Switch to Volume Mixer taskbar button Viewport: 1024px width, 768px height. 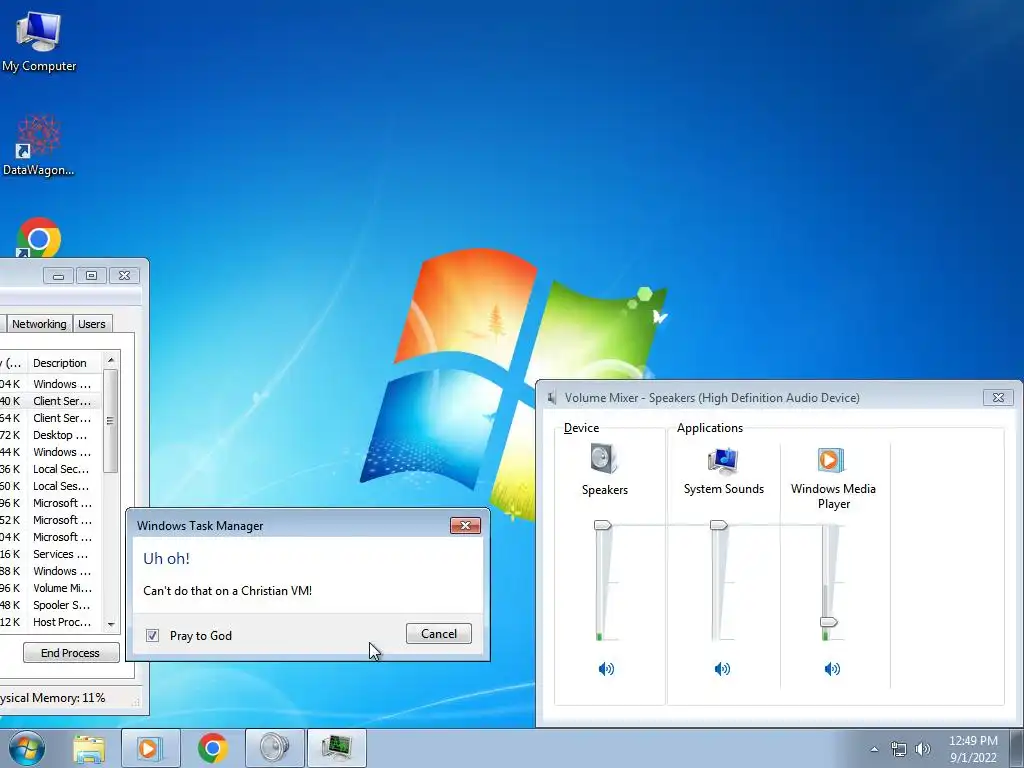275,748
